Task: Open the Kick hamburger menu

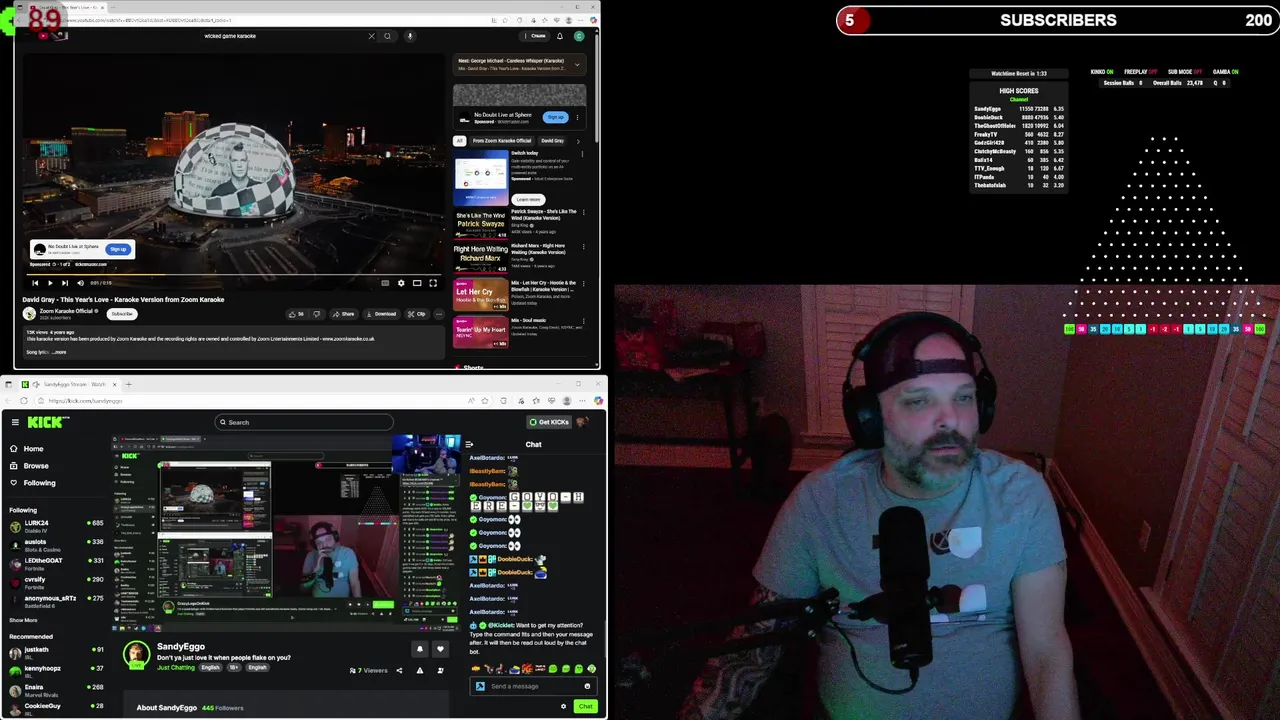Action: 15,422
